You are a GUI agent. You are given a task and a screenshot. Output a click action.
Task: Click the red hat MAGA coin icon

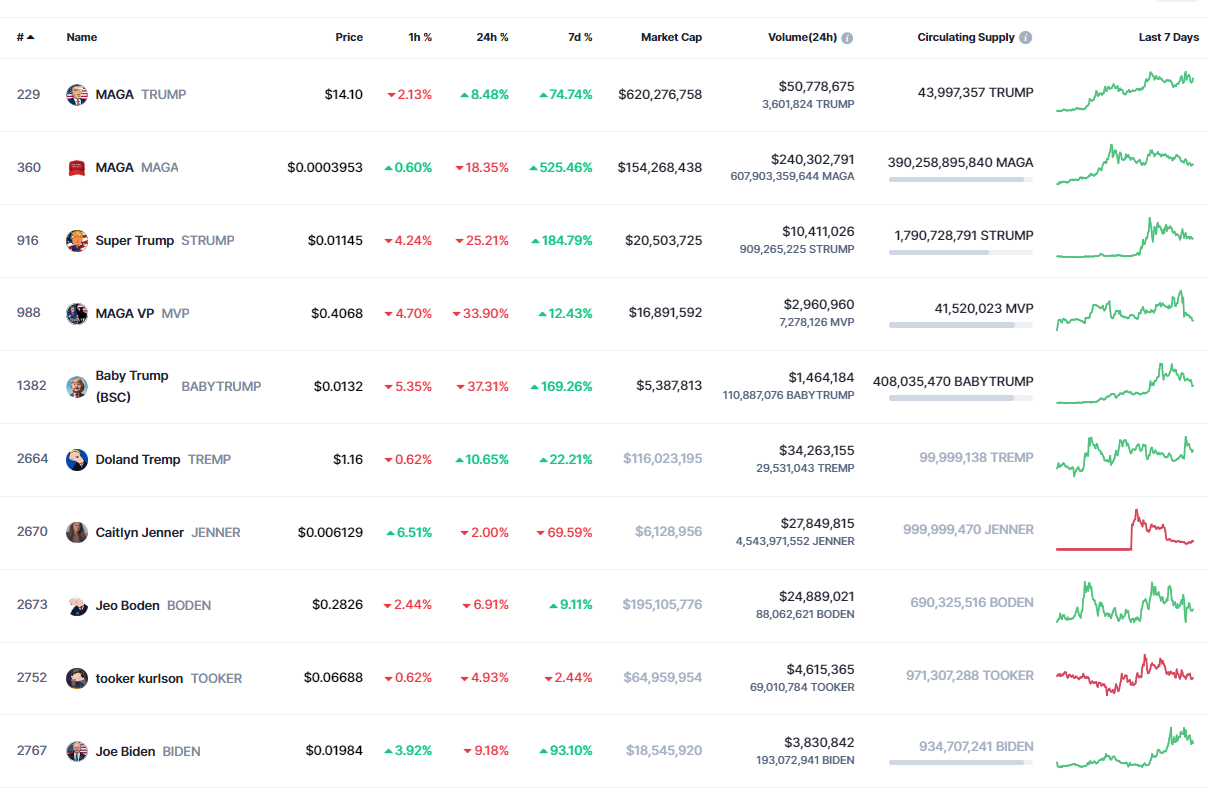pyautogui.click(x=77, y=168)
